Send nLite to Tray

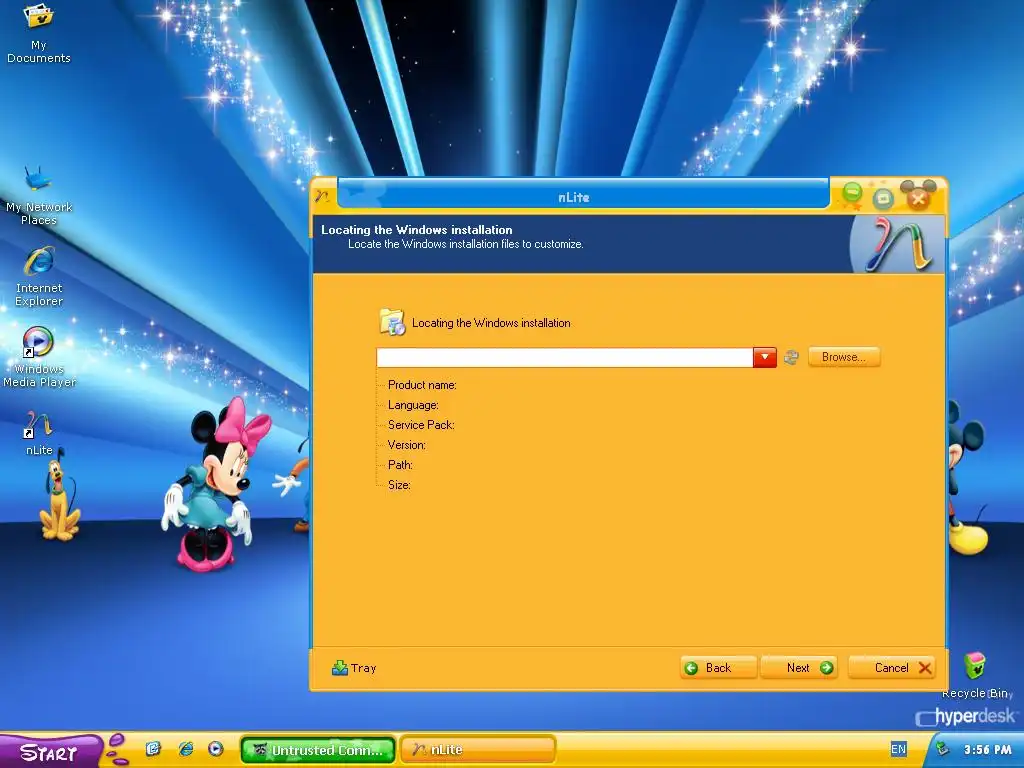pos(354,668)
